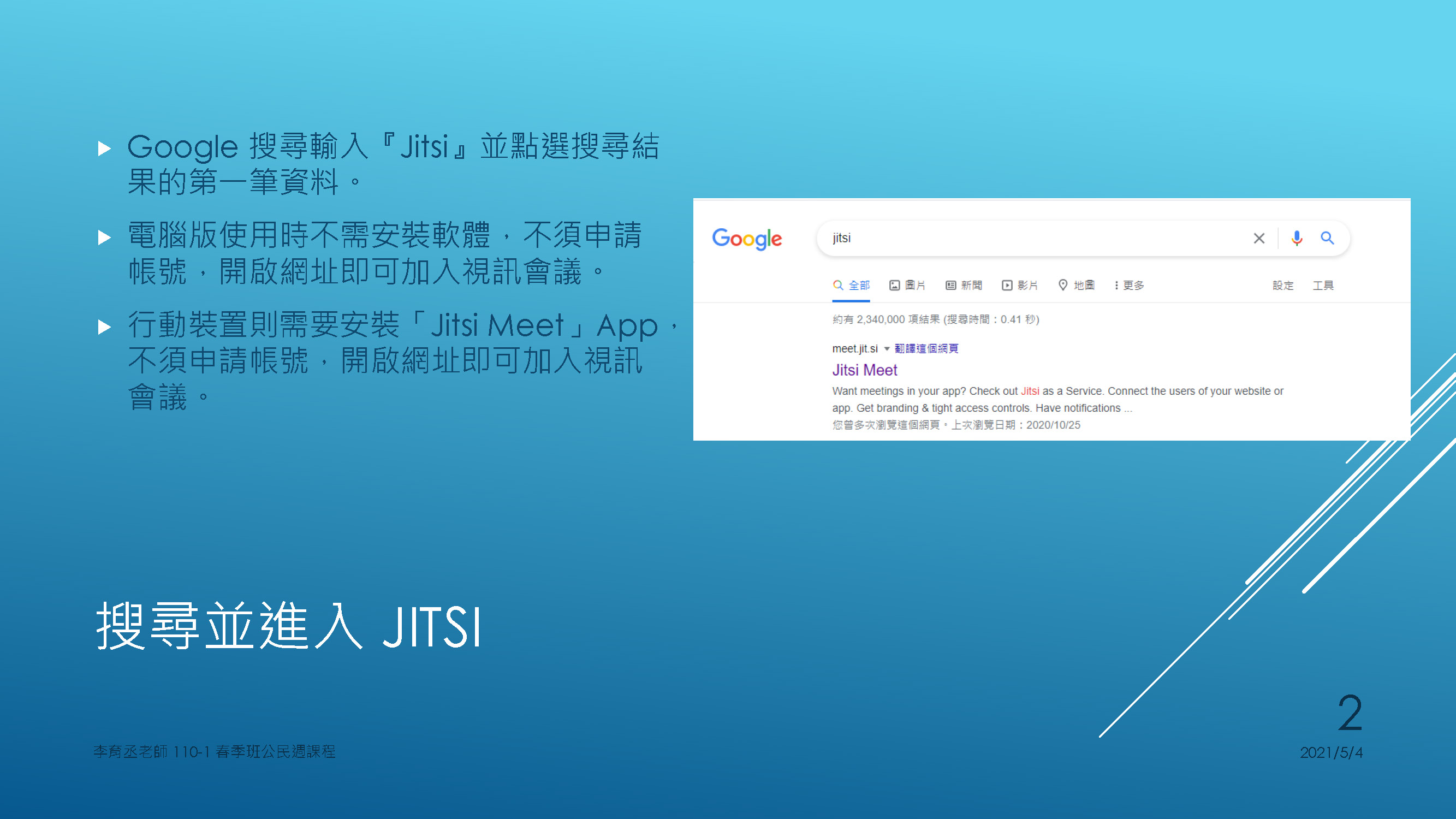The image size is (1456, 819).
Task: Open 工具 in search toolbar
Action: 1323,286
